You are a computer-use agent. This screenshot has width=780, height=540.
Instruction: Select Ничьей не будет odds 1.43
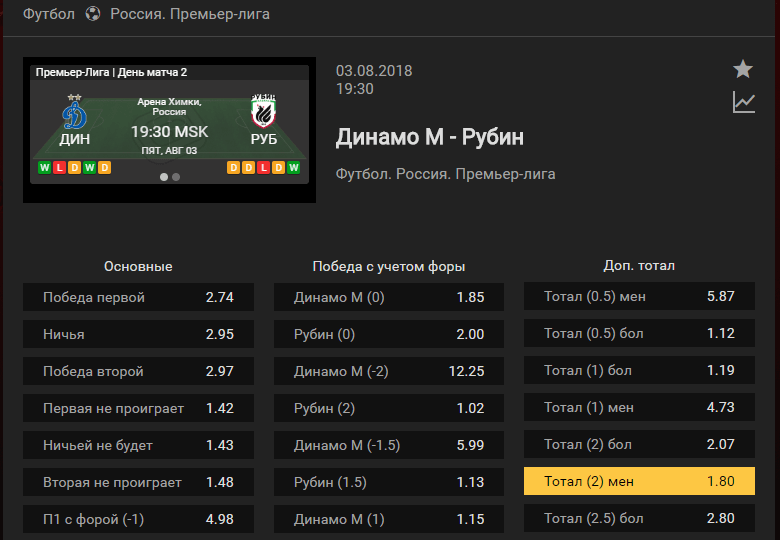[138, 445]
